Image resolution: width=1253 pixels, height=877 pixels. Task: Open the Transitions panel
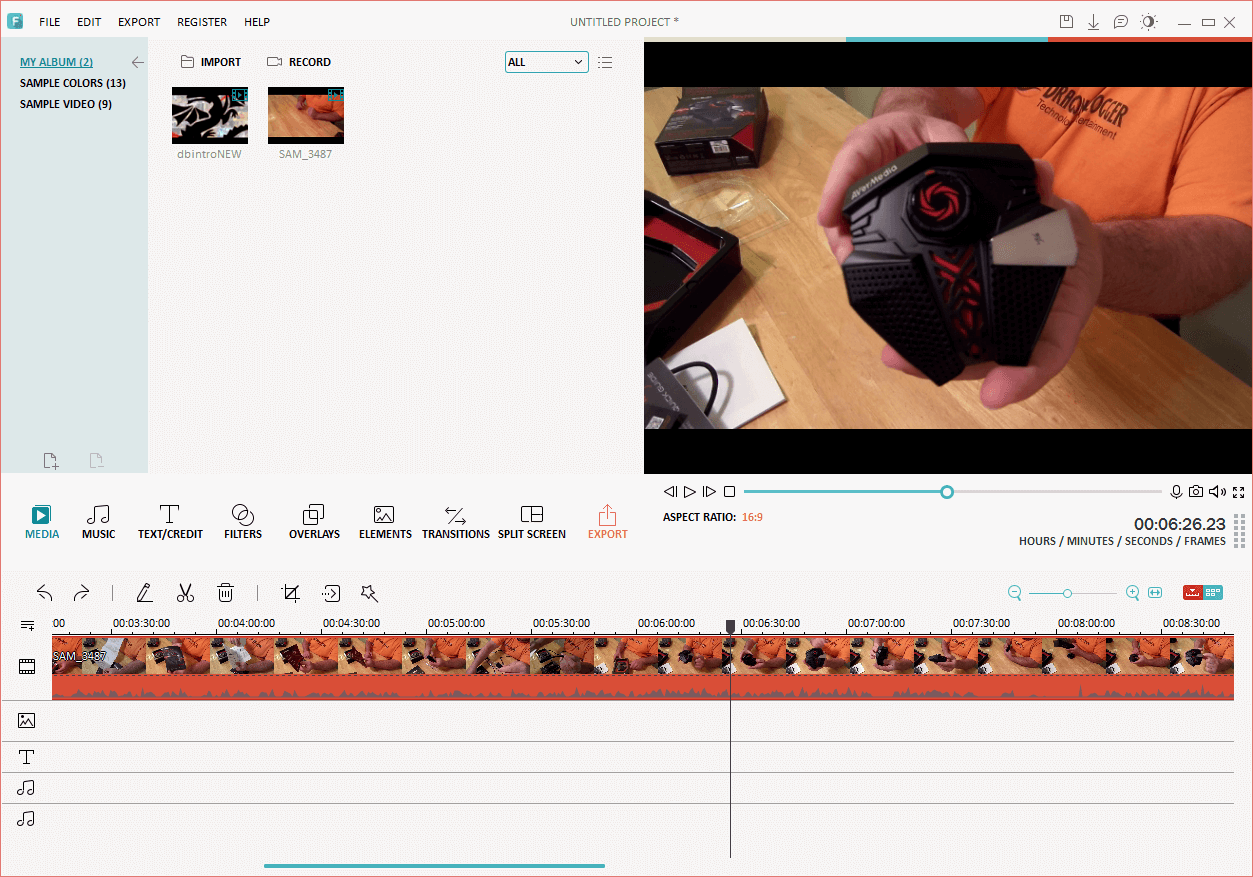[x=455, y=522]
